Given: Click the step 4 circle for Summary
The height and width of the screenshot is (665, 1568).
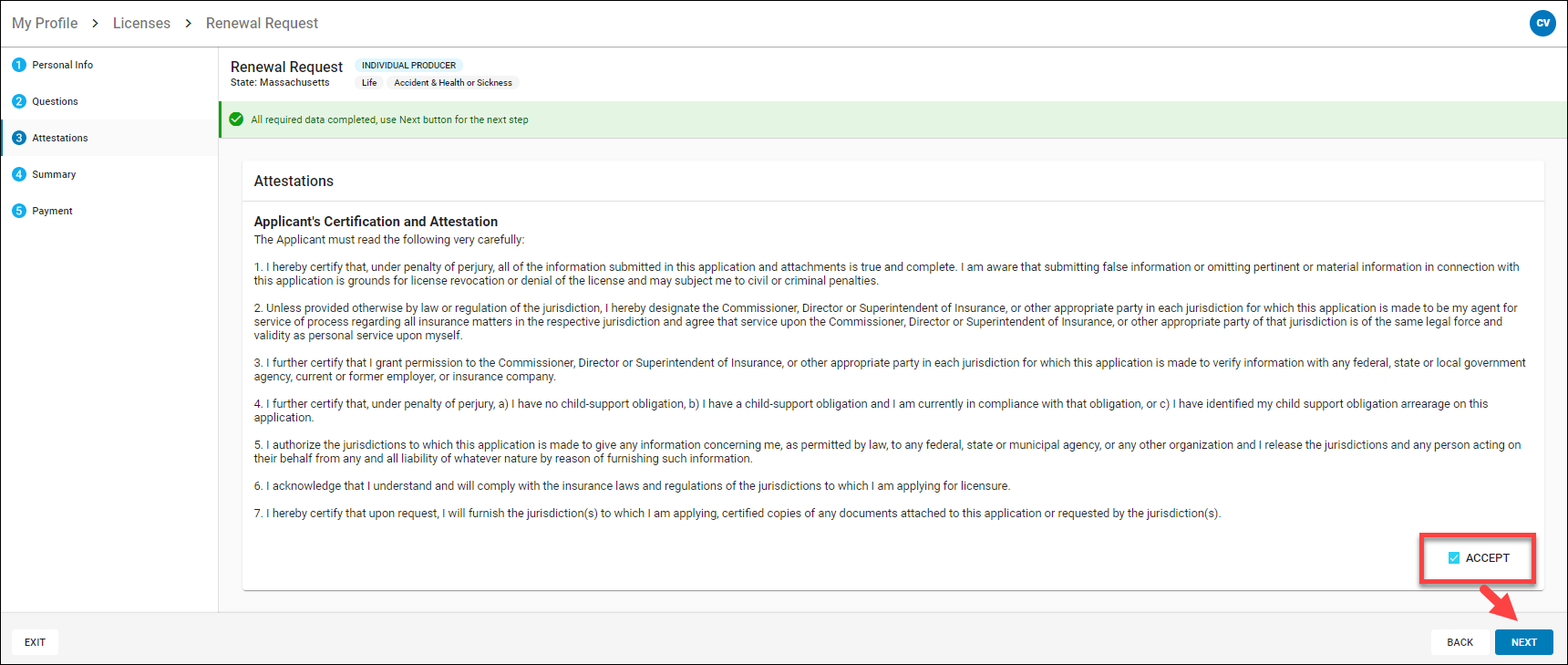Looking at the screenshot, I should pyautogui.click(x=19, y=174).
